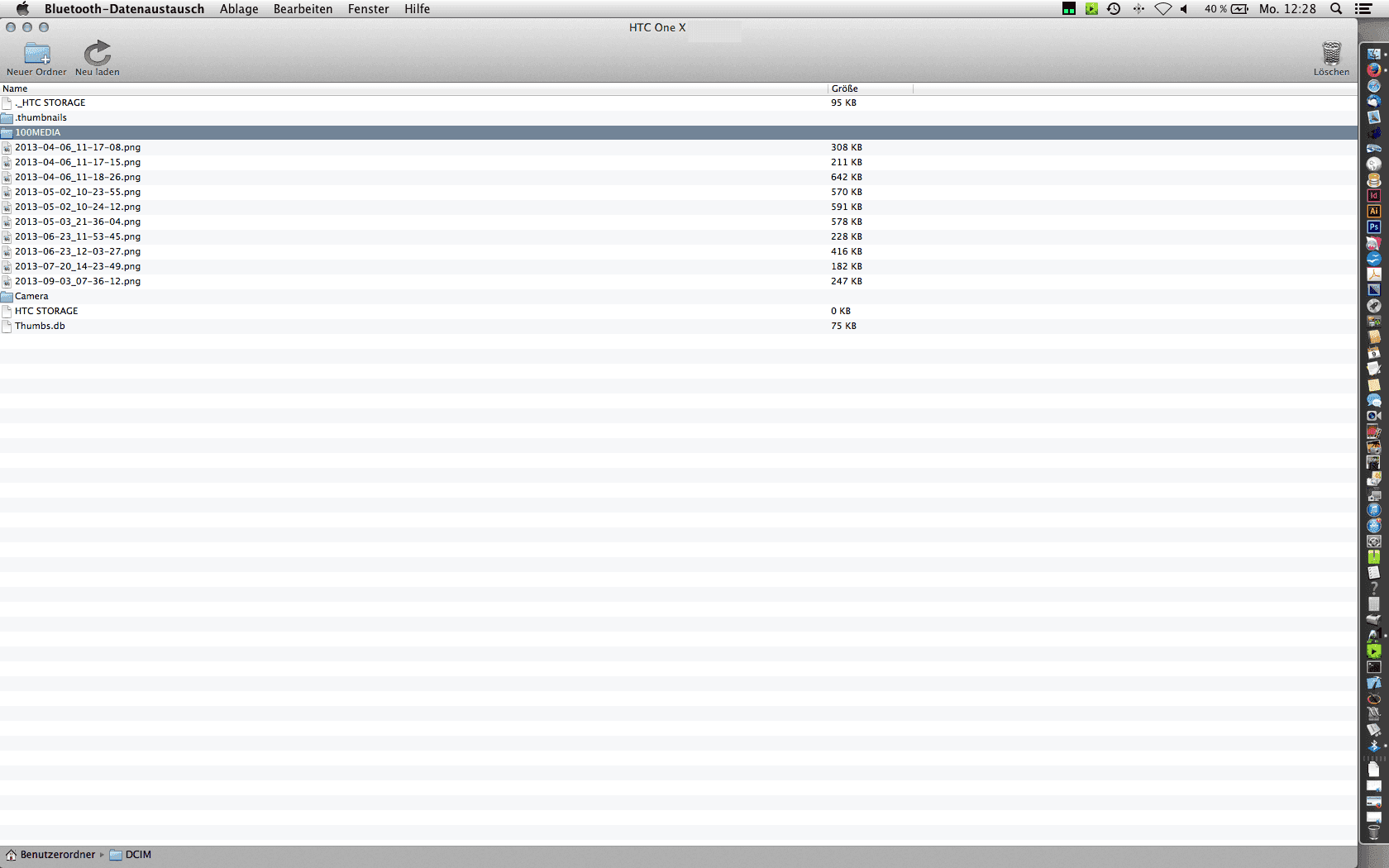Image resolution: width=1389 pixels, height=868 pixels.
Task: Click the 642 KB size cell
Action: coord(847,177)
